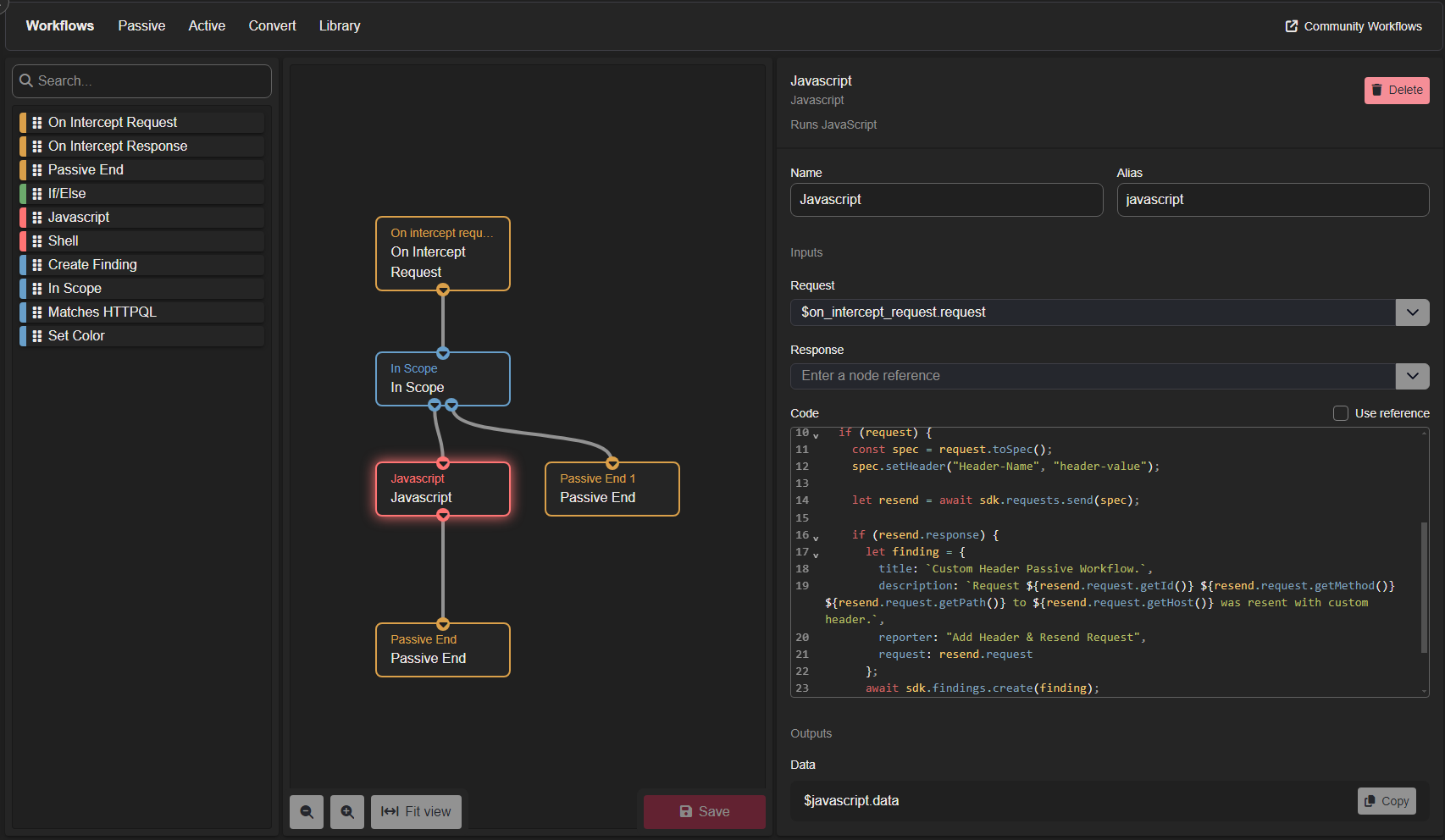Select If/Else in the node list

[x=141, y=194]
